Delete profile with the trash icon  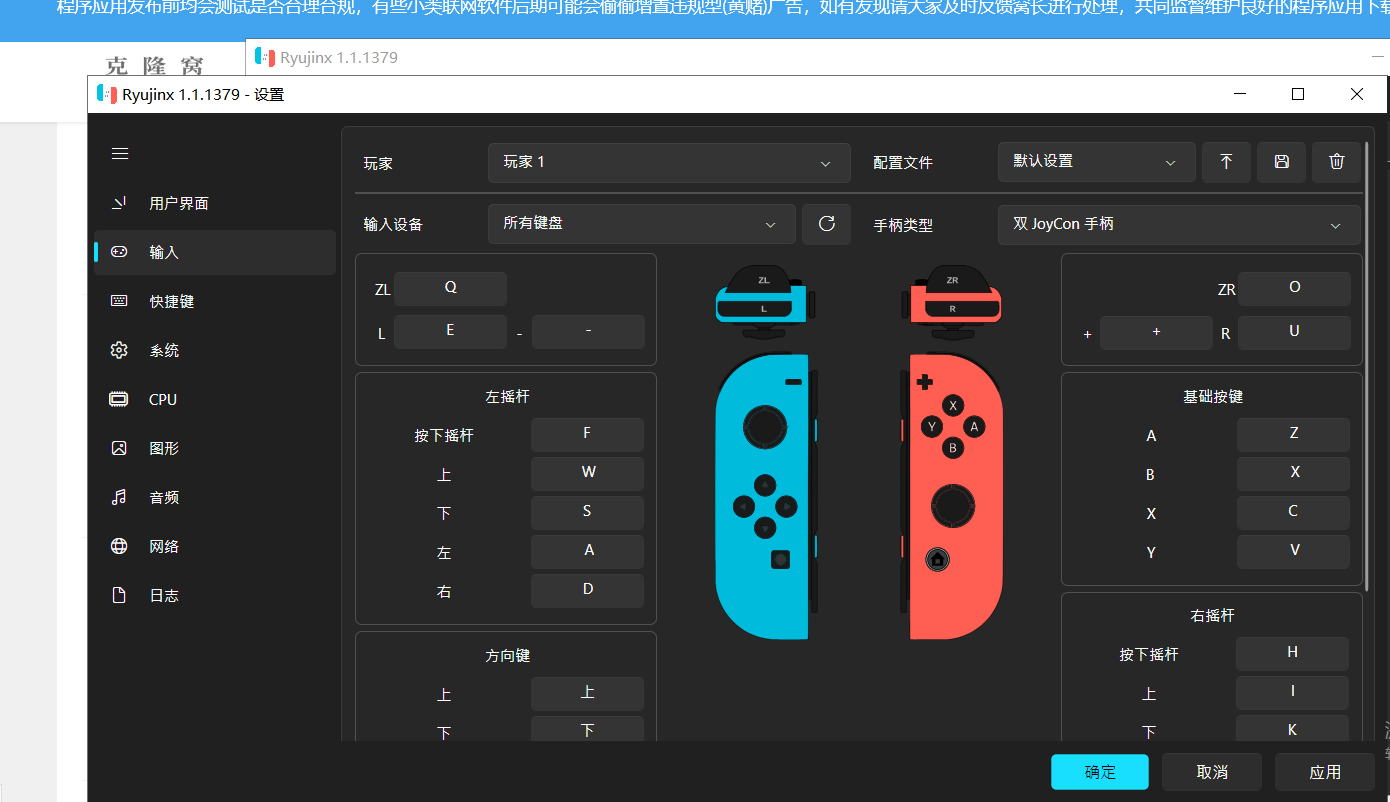point(1337,162)
